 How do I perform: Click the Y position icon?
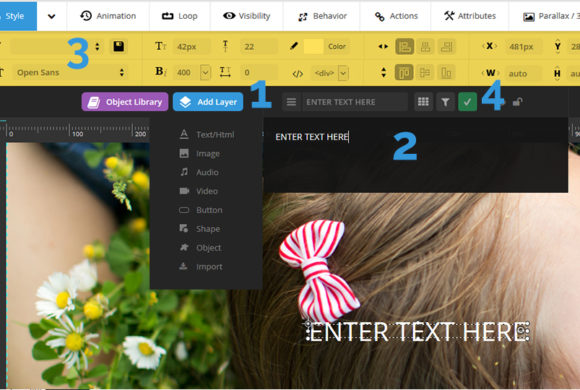557,47
